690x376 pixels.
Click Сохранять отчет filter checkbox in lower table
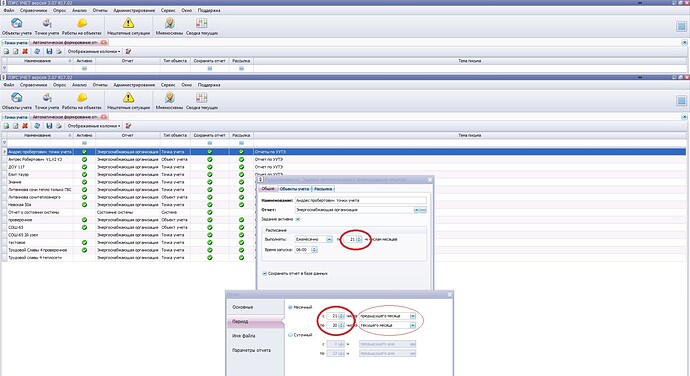tap(210, 143)
